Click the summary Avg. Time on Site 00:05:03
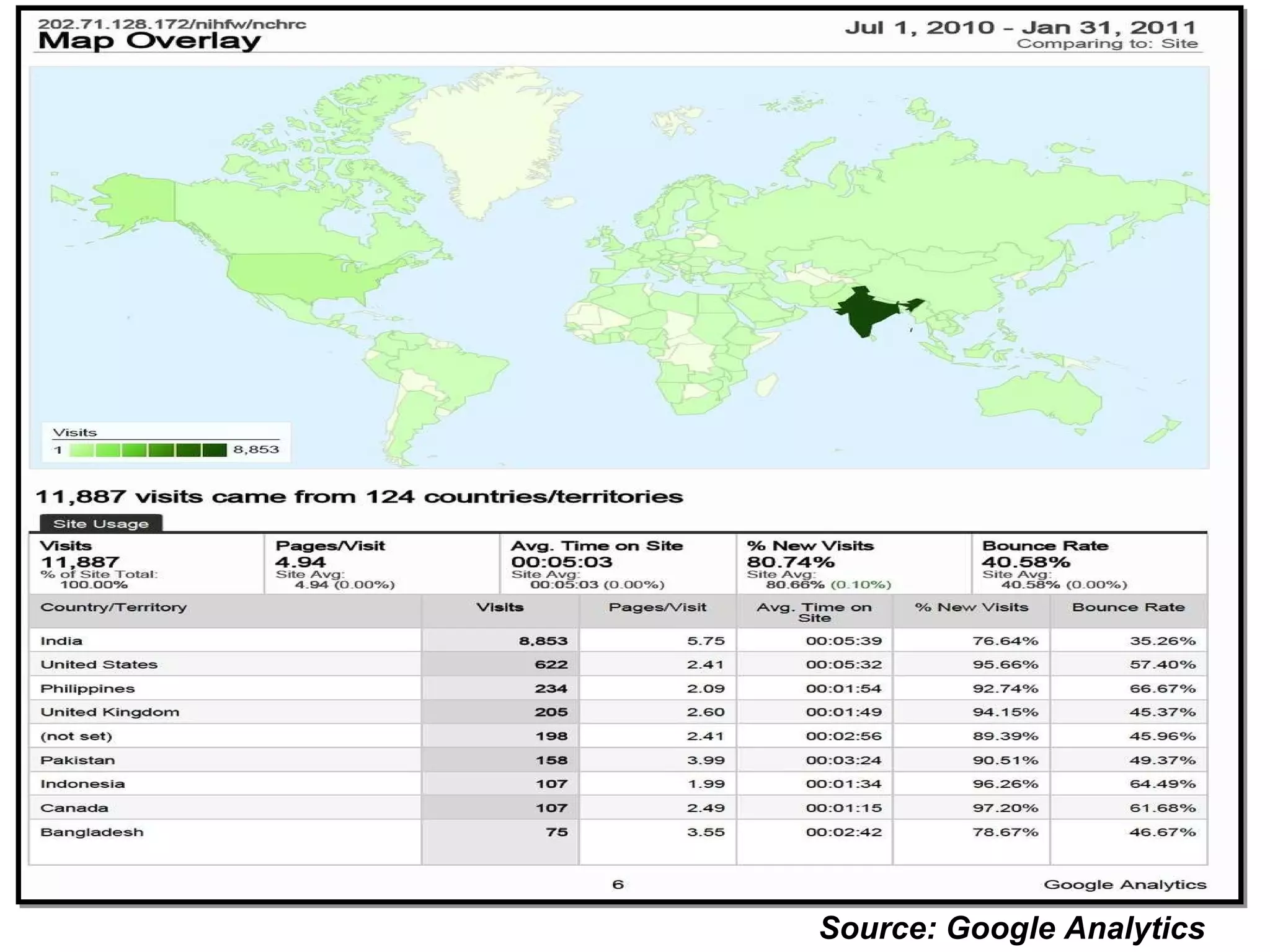This screenshot has width=1270, height=952. coord(618,564)
